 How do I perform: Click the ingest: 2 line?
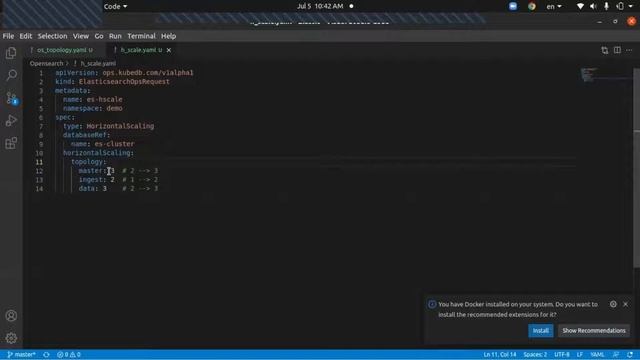click(x=118, y=180)
